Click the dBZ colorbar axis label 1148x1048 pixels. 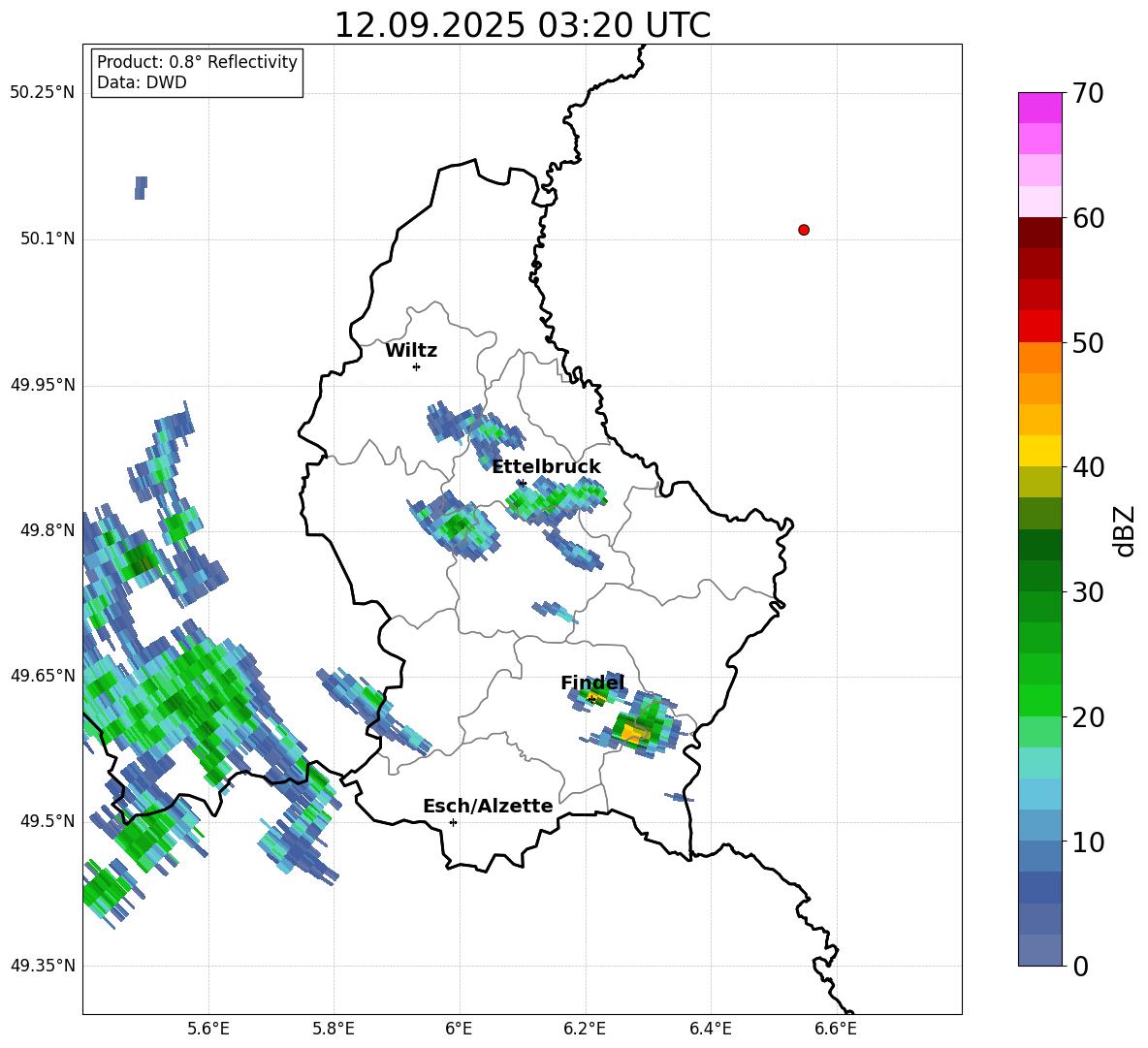tap(1124, 530)
